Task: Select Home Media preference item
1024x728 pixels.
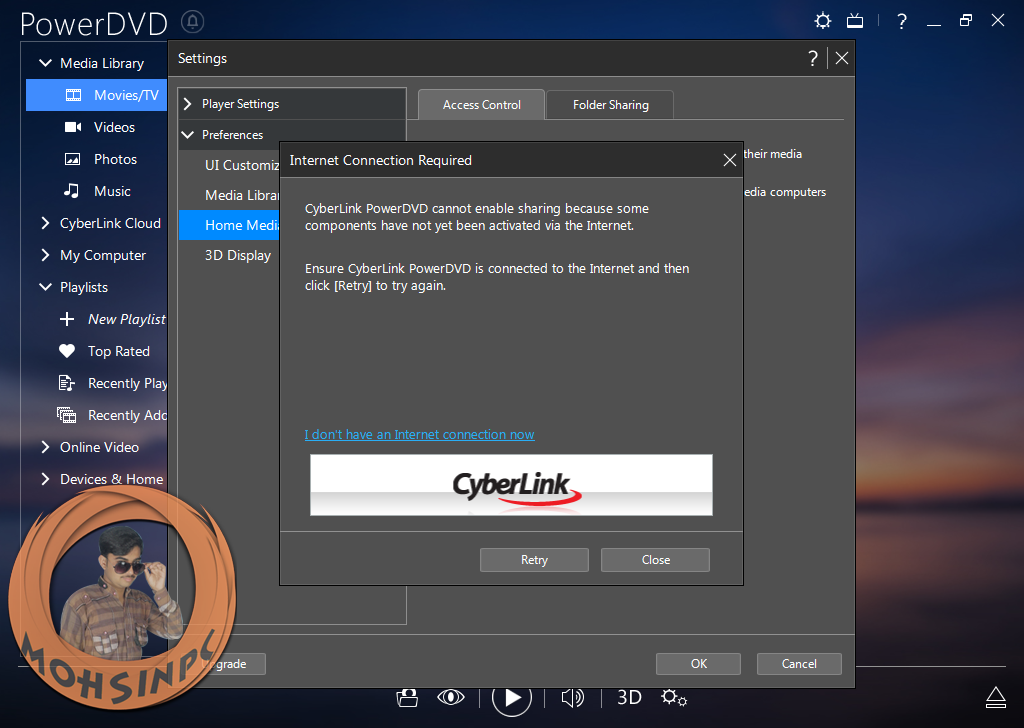Action: pyautogui.click(x=229, y=225)
